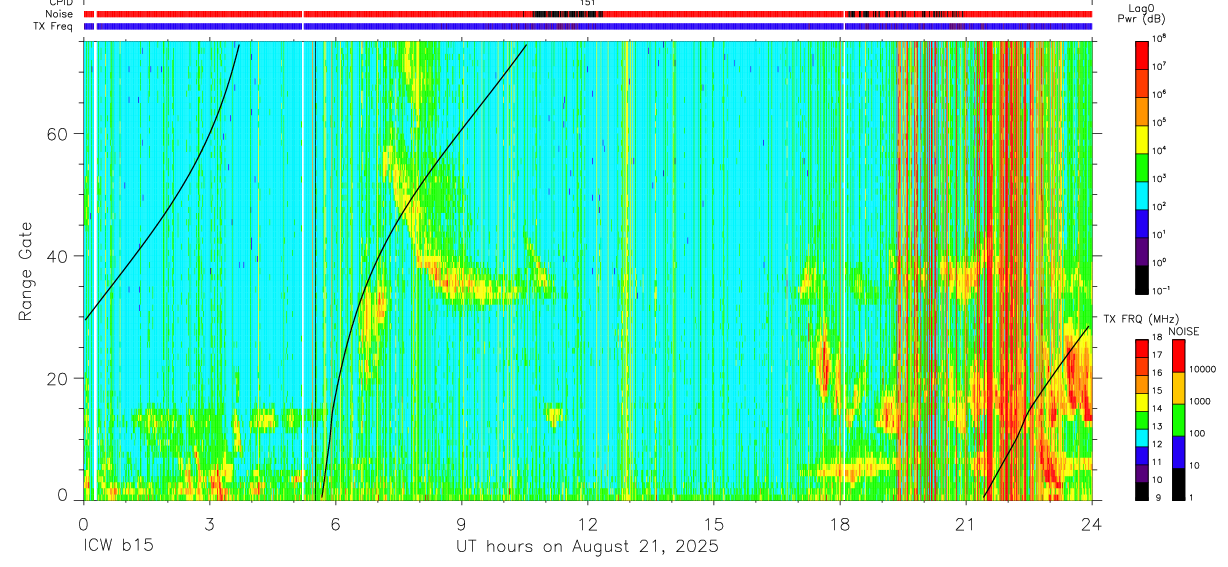
Task: Click tick label 20 on the Range Gate axis
Action: pos(58,379)
